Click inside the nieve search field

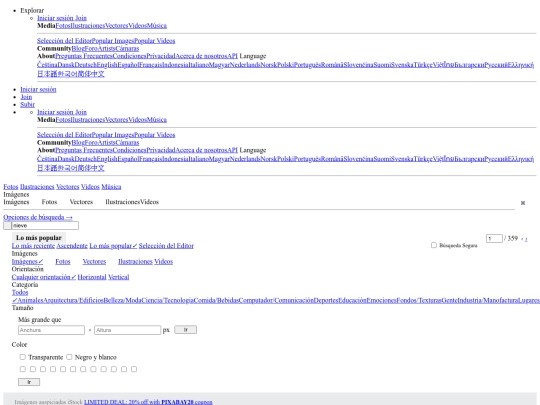click(45, 226)
